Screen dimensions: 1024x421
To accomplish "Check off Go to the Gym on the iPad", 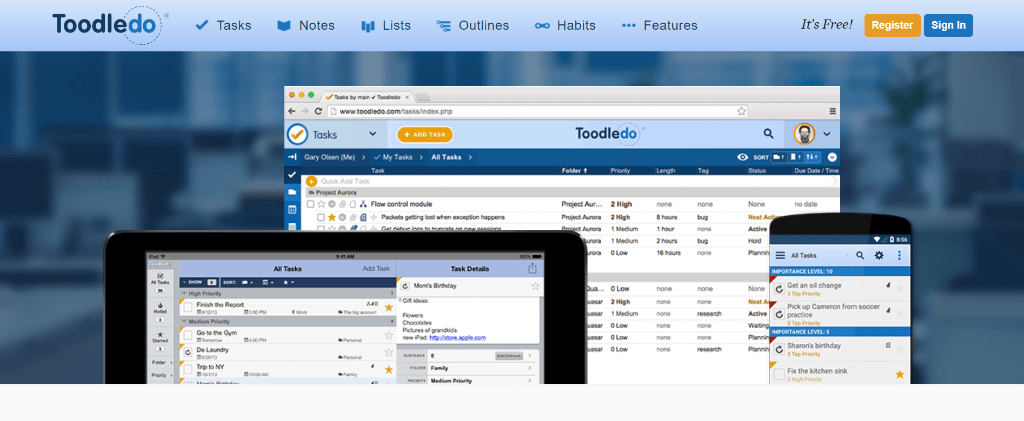I will (188, 335).
